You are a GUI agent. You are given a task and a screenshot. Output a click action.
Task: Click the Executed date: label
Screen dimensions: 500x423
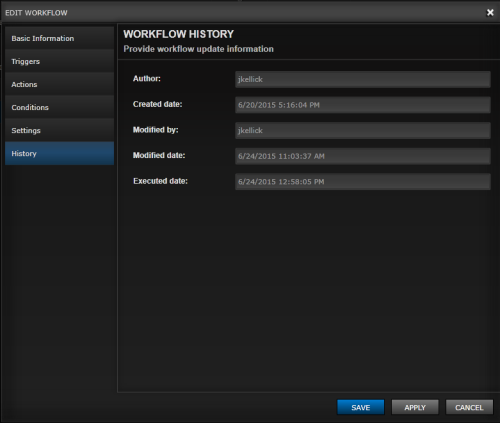click(x=160, y=181)
